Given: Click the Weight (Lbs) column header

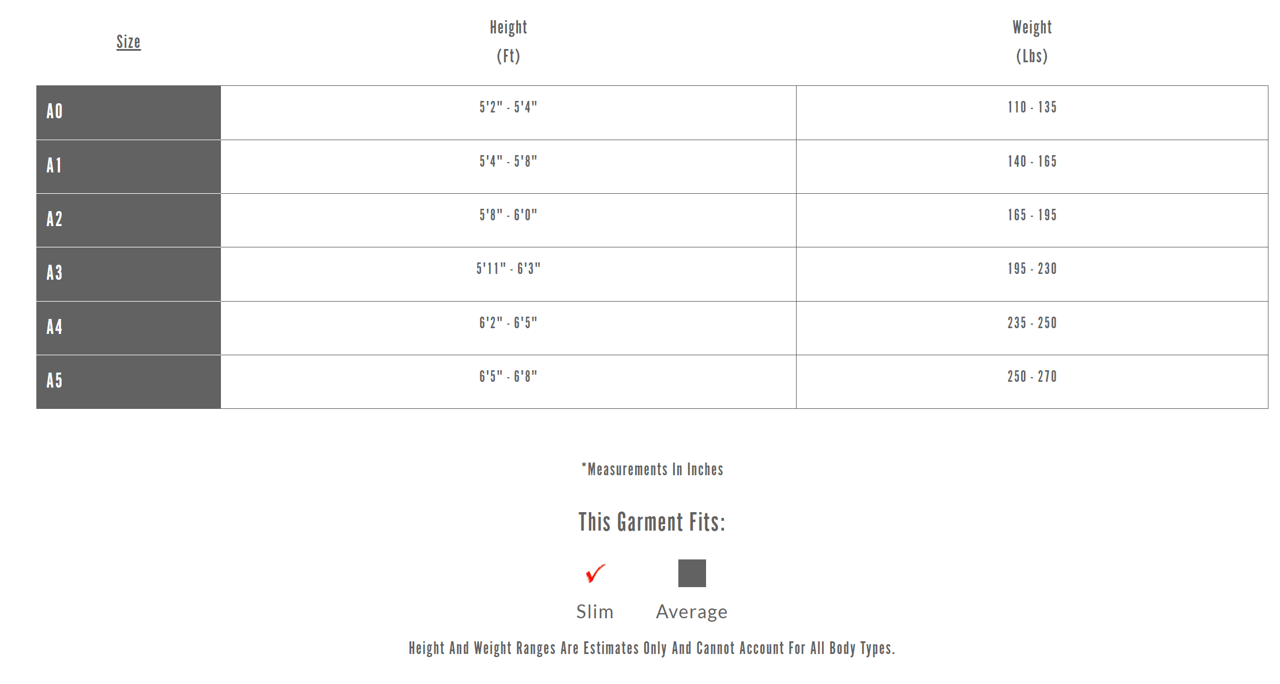Looking at the screenshot, I should point(1032,42).
